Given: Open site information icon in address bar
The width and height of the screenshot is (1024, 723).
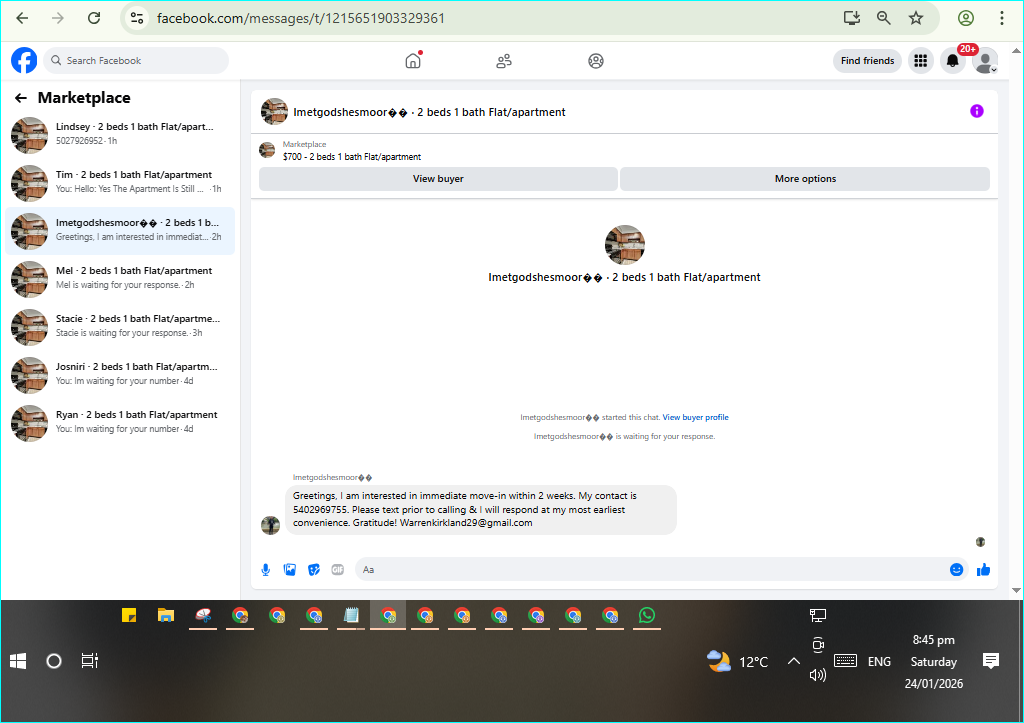Looking at the screenshot, I should click(136, 18).
